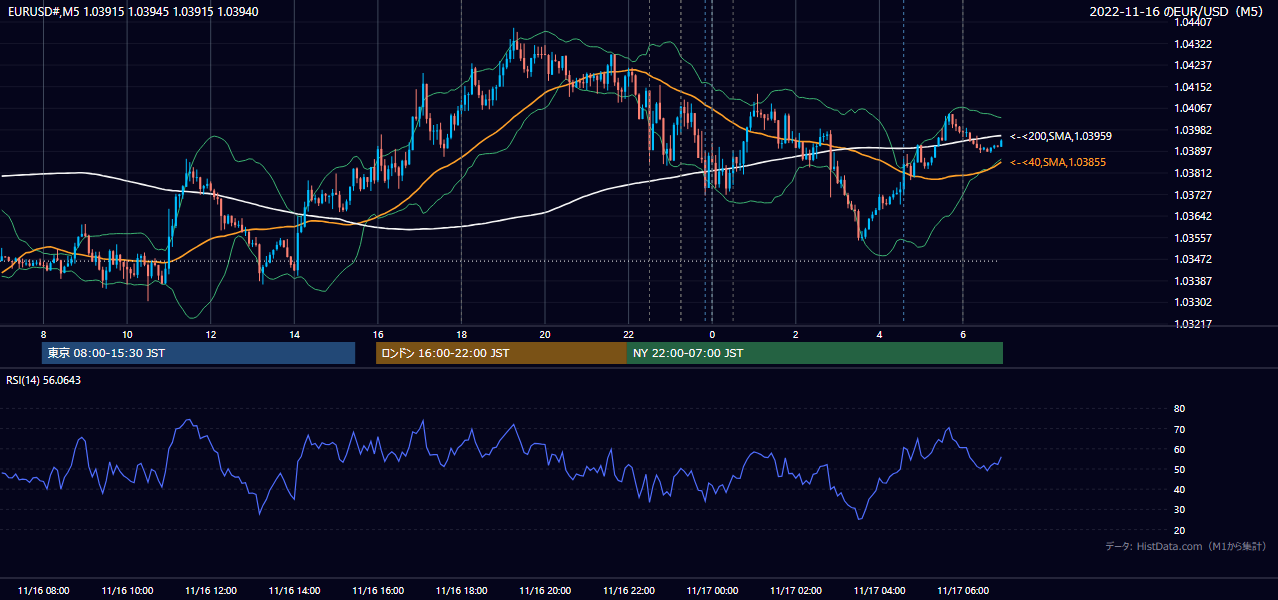Click the 11/17 04:00 time label
The height and width of the screenshot is (600, 1278).
pos(879,591)
